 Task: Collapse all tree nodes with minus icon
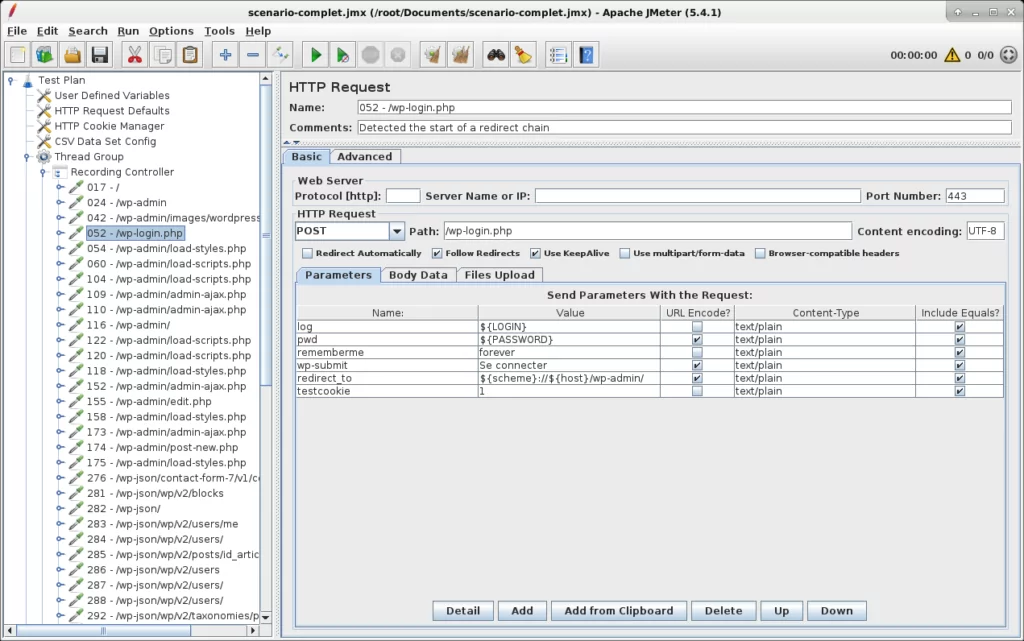pyautogui.click(x=253, y=55)
